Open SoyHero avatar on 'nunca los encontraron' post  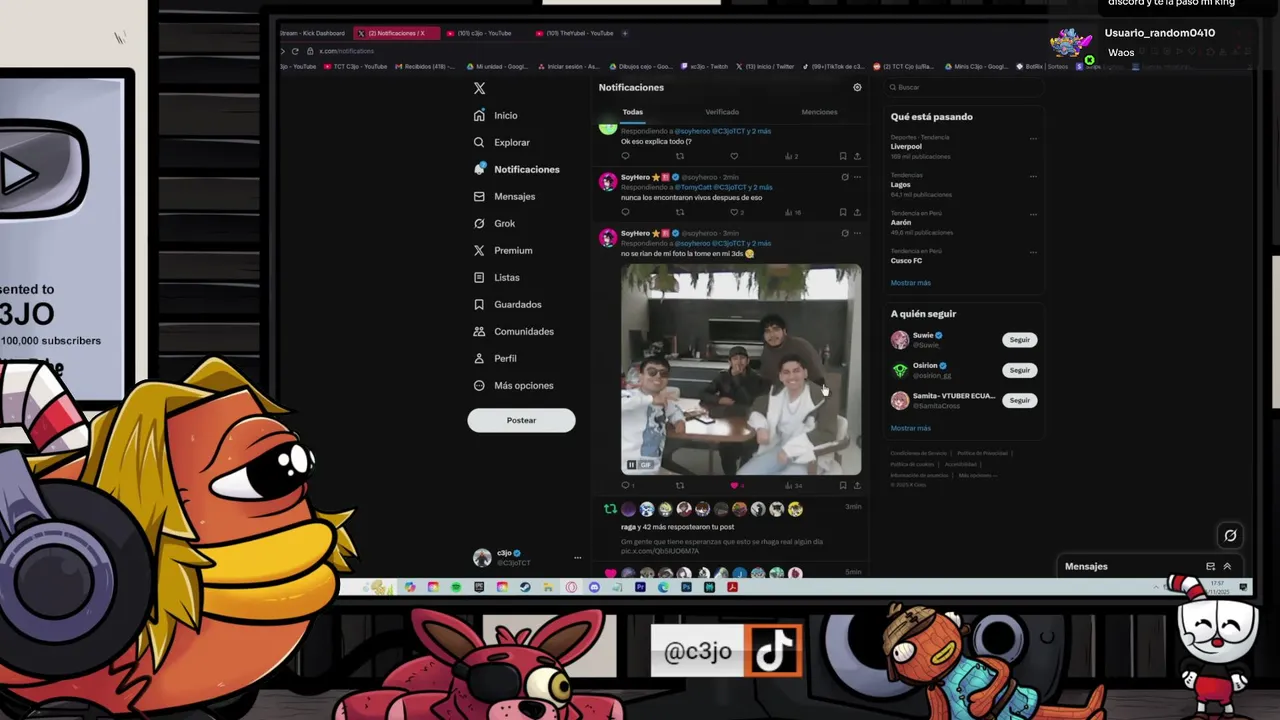607,181
